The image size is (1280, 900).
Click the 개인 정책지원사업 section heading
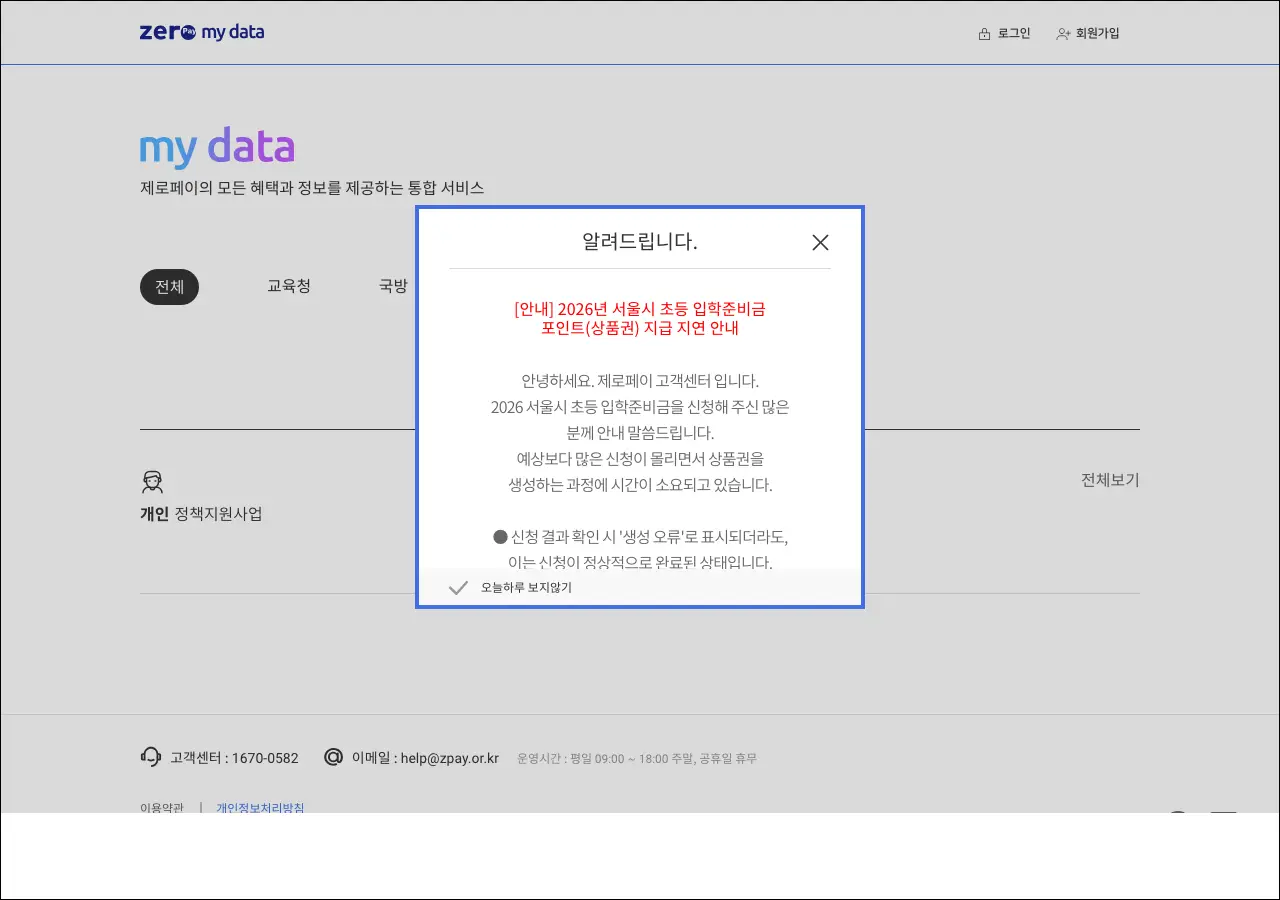201,514
